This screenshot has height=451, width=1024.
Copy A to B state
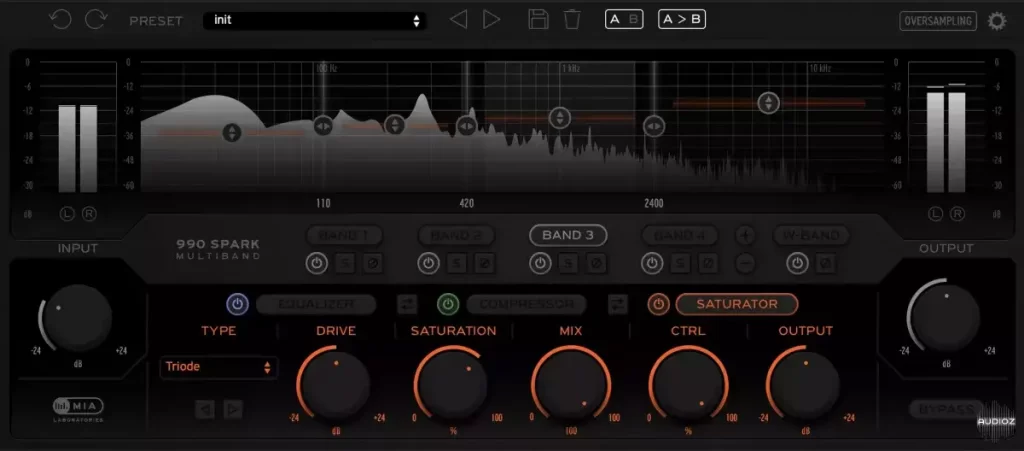click(x=682, y=20)
